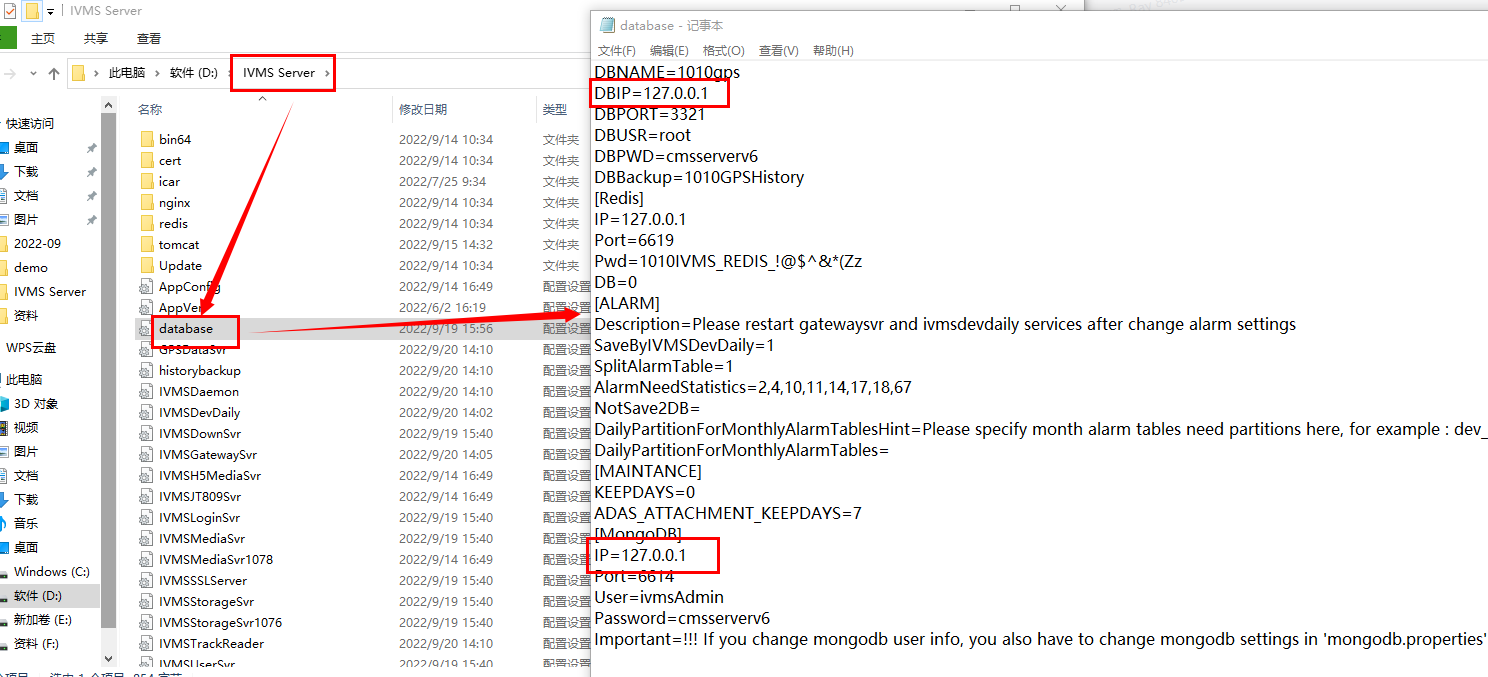Click the 类型 column header
This screenshot has height=677, width=1488.
[x=555, y=109]
